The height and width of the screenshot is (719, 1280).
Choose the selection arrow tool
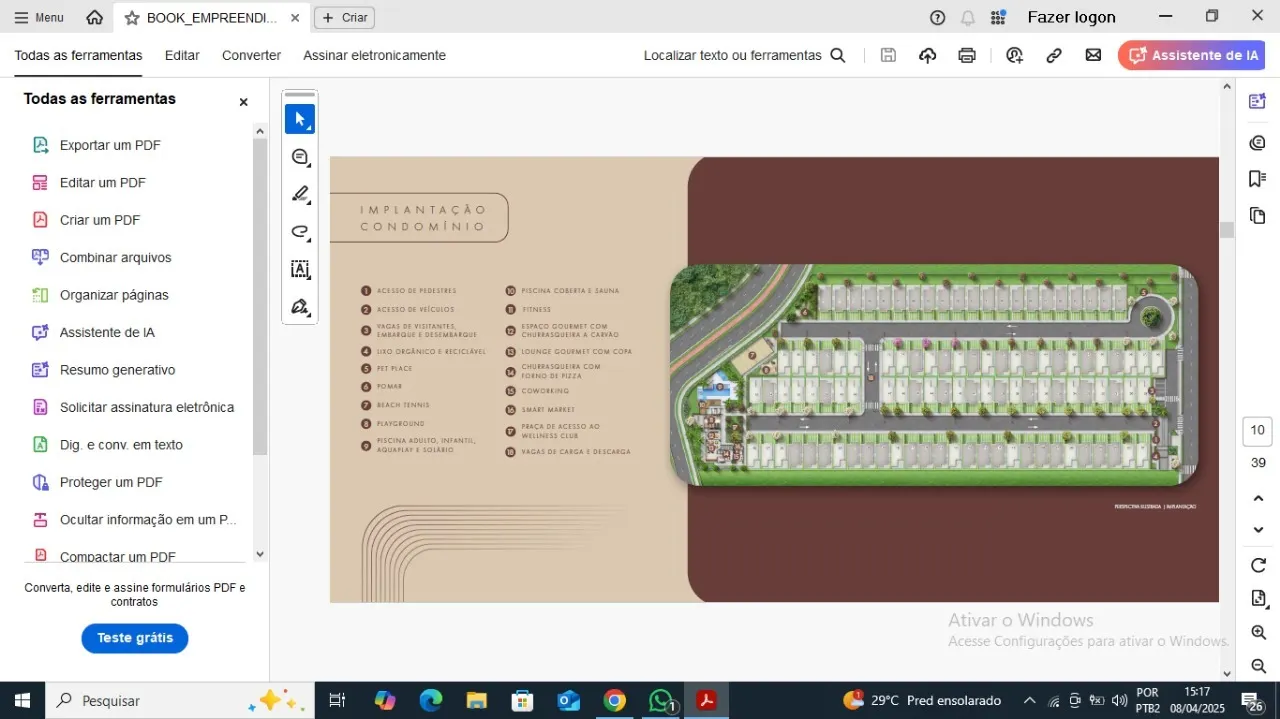[300, 119]
